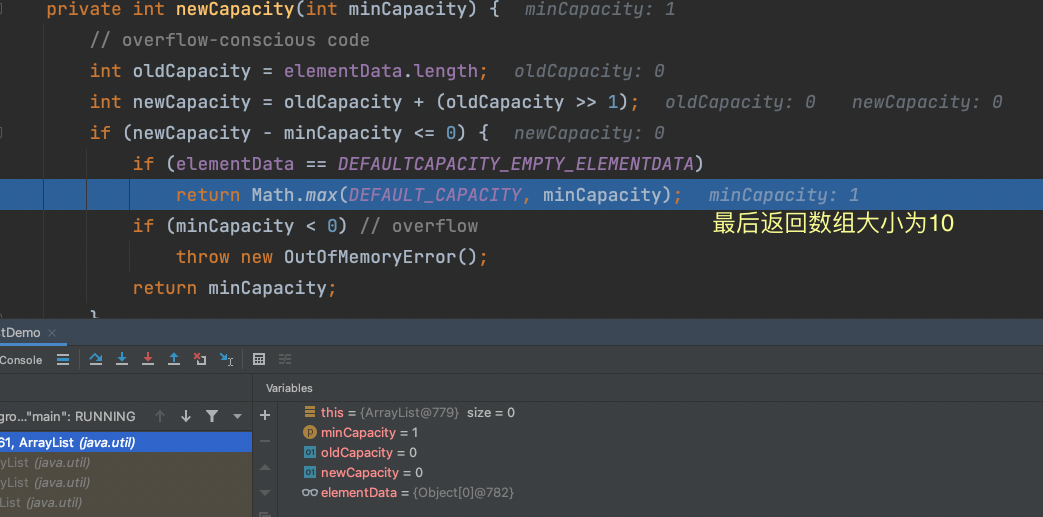Open the thread selector dropdown arrow
This screenshot has height=517, width=1043.
pyautogui.click(x=237, y=417)
